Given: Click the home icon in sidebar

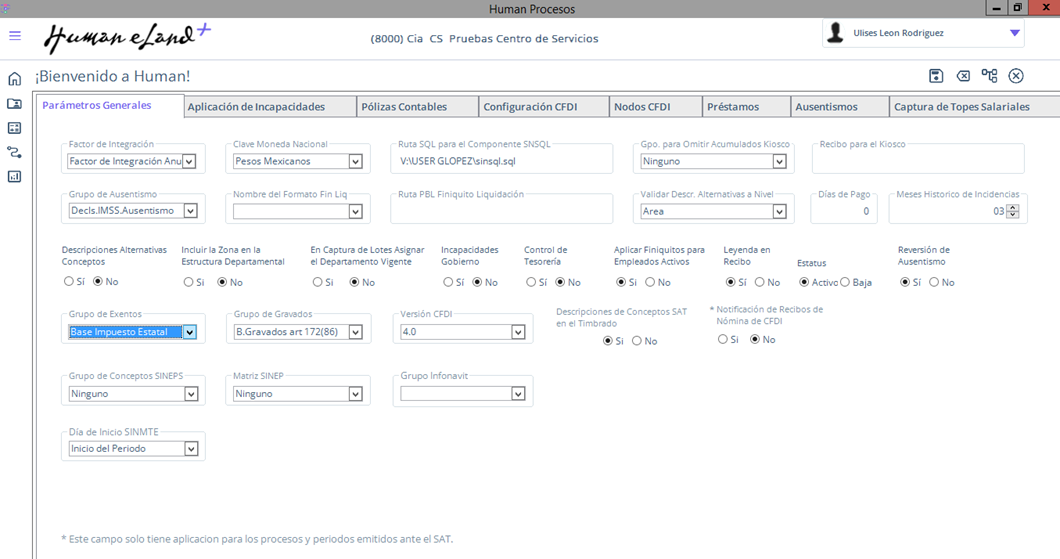Looking at the screenshot, I should [x=14, y=79].
